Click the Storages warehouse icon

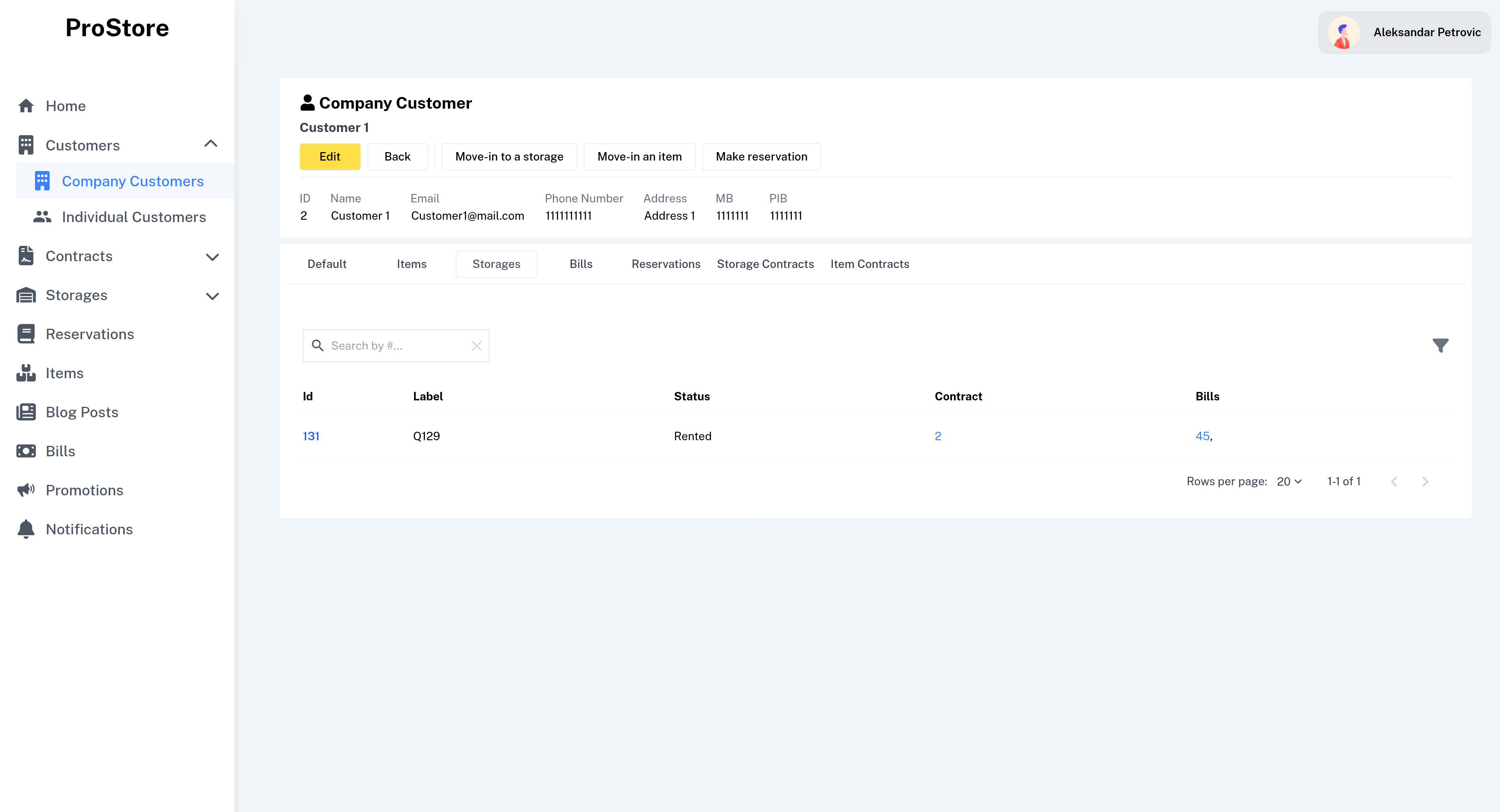(x=26, y=295)
